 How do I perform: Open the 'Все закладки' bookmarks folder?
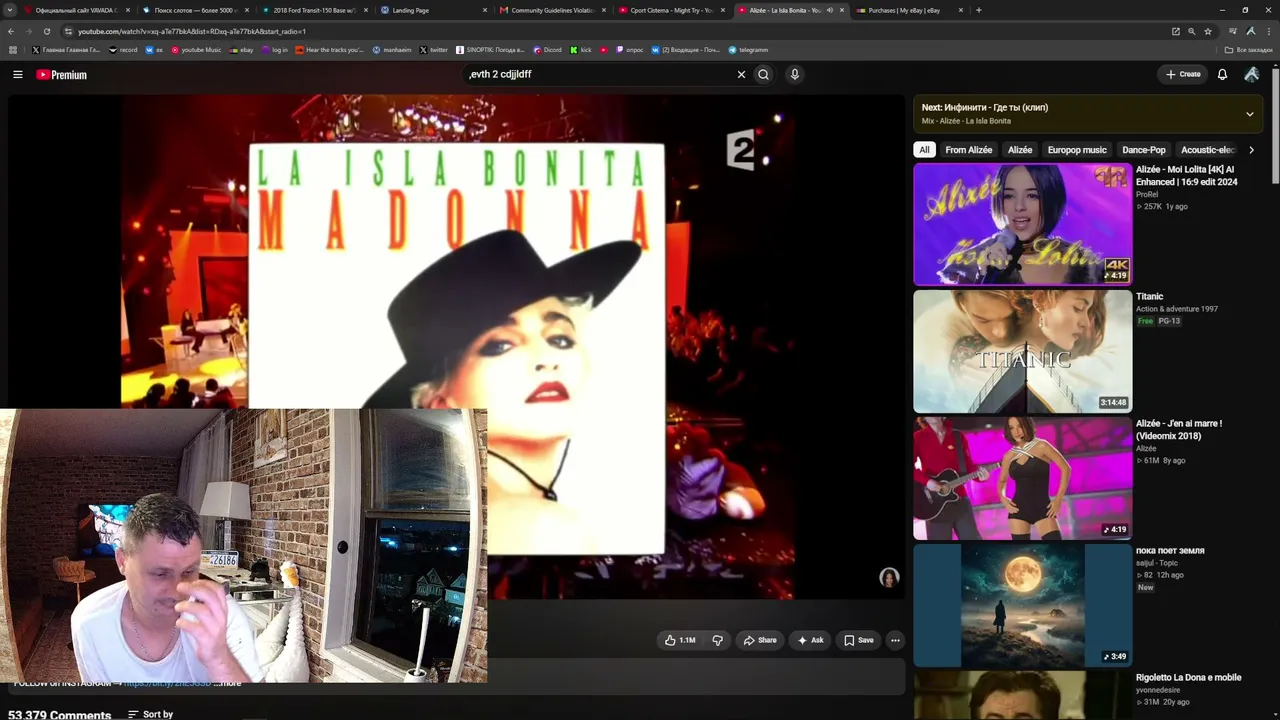coord(1249,50)
